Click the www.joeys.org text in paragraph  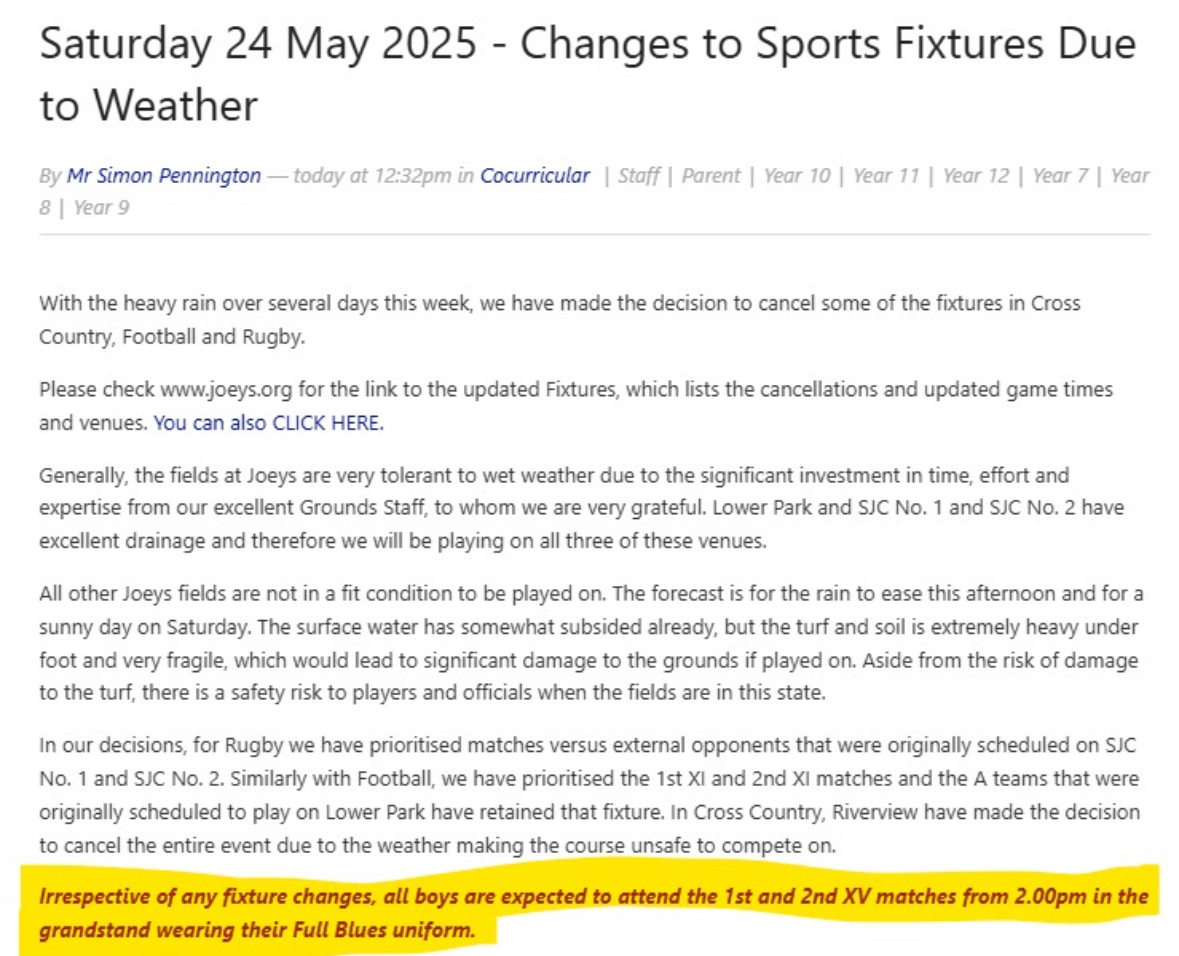coord(226,390)
